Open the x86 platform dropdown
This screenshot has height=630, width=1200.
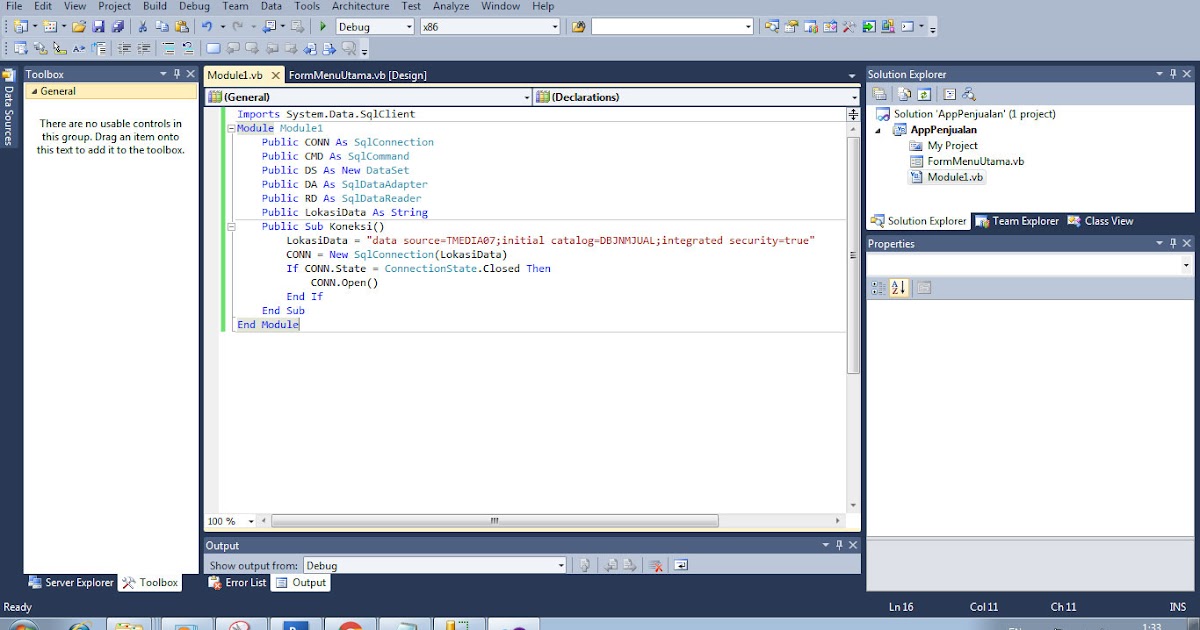pos(554,27)
